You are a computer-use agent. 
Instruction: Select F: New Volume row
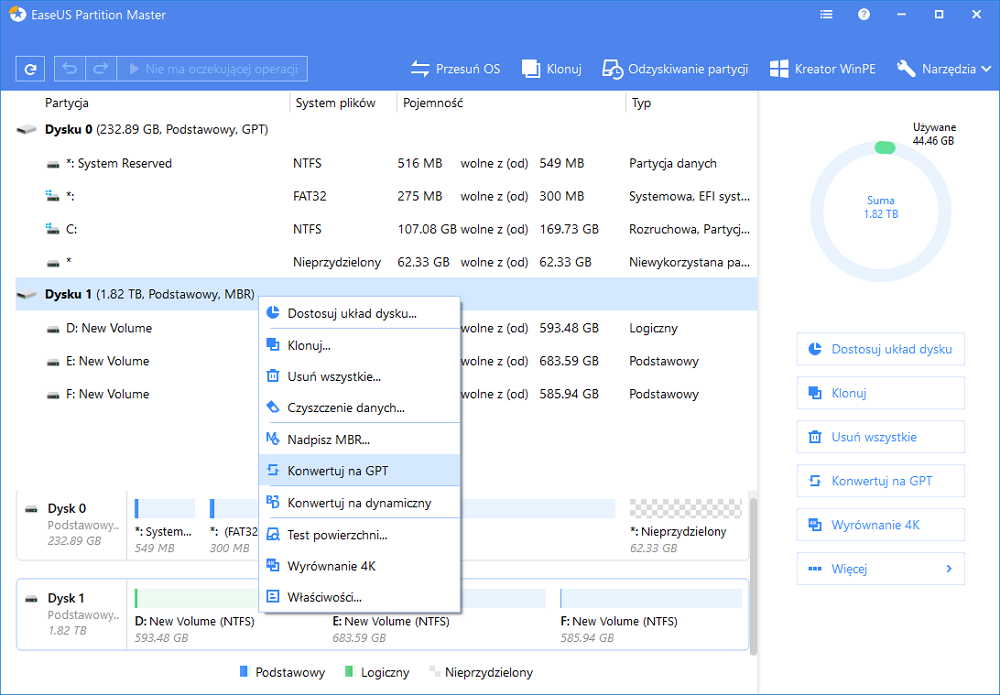click(386, 394)
